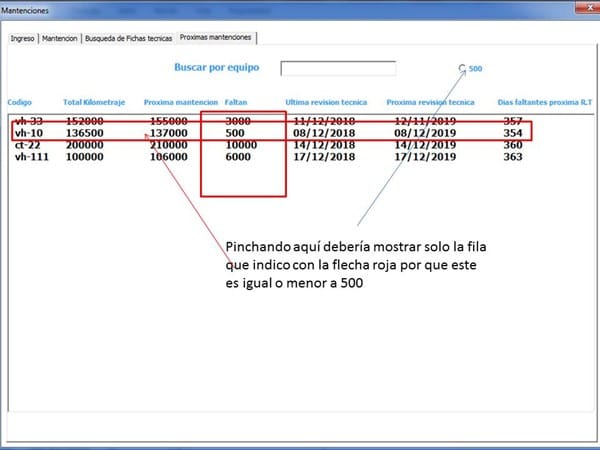Viewport: 600px width, 450px height.
Task: Click the Buscar por equipo label
Action: (217, 67)
